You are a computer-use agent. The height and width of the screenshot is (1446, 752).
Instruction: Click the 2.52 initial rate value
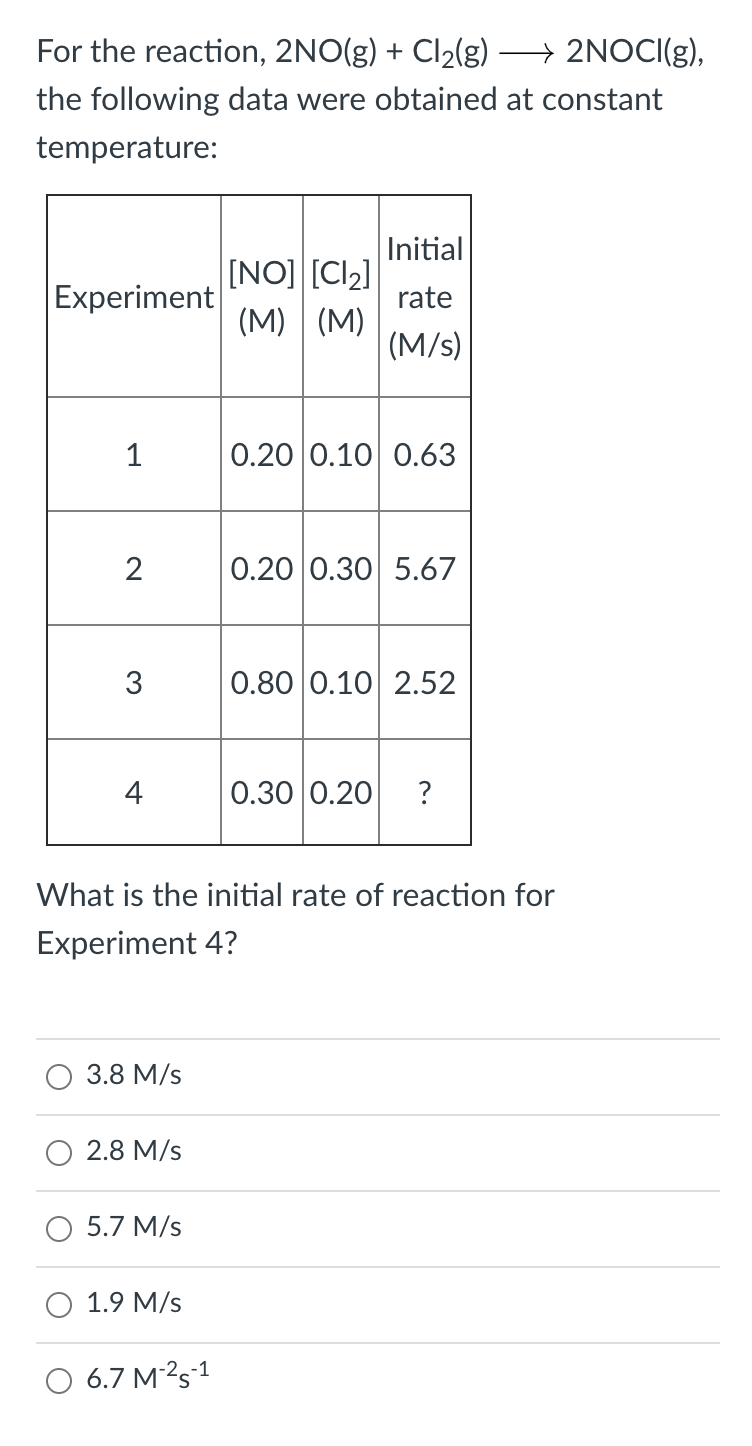point(424,681)
